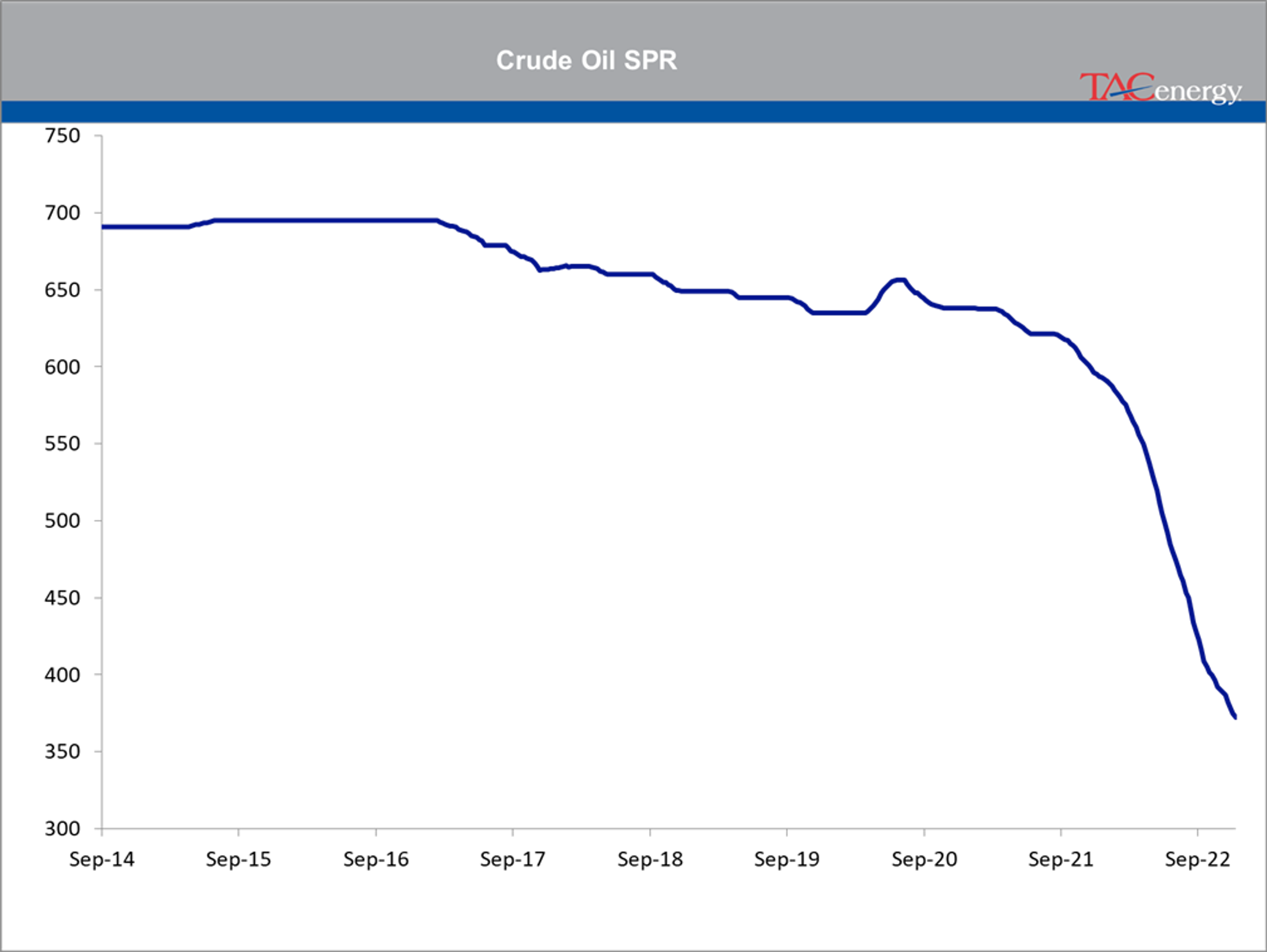Click the Sep-20 x-axis label
The image size is (1267, 952).
point(925,860)
